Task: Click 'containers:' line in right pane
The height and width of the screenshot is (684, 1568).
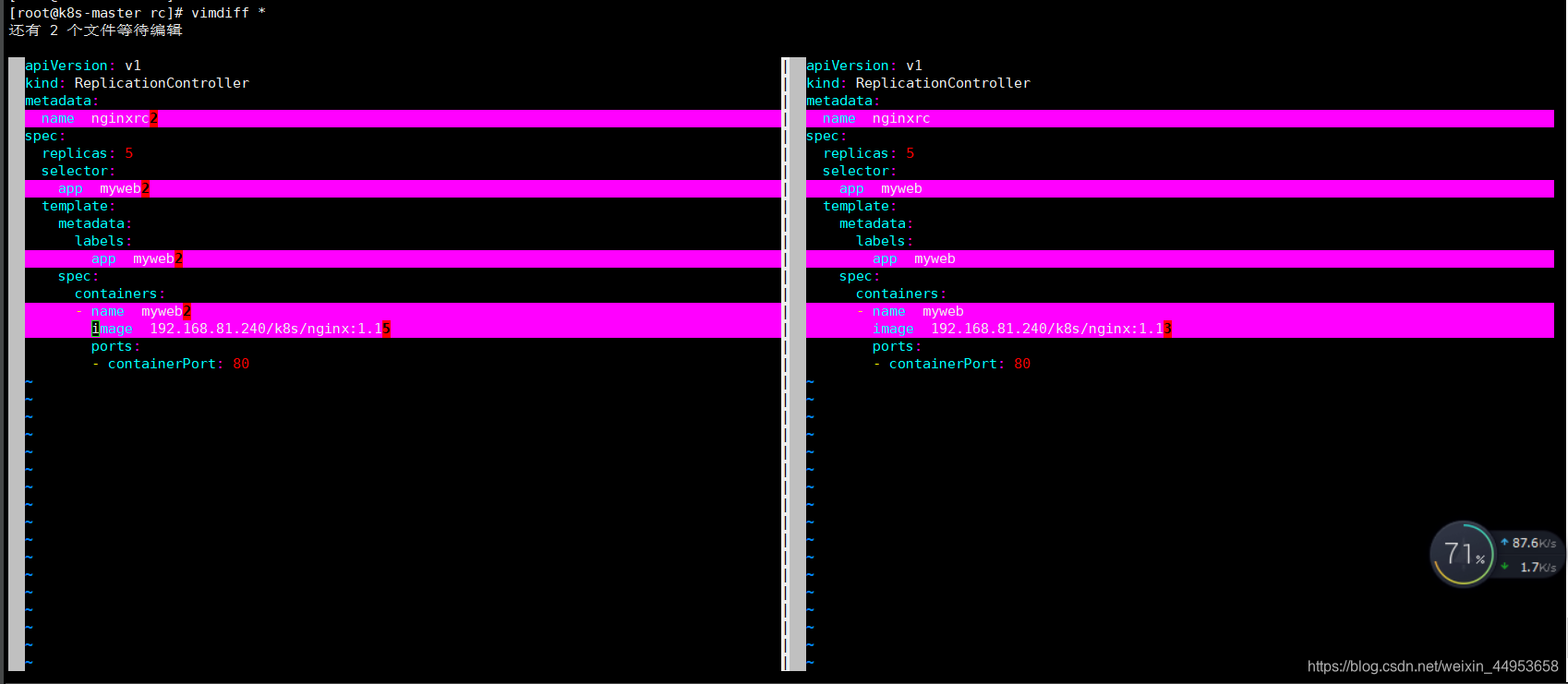Action: (901, 294)
